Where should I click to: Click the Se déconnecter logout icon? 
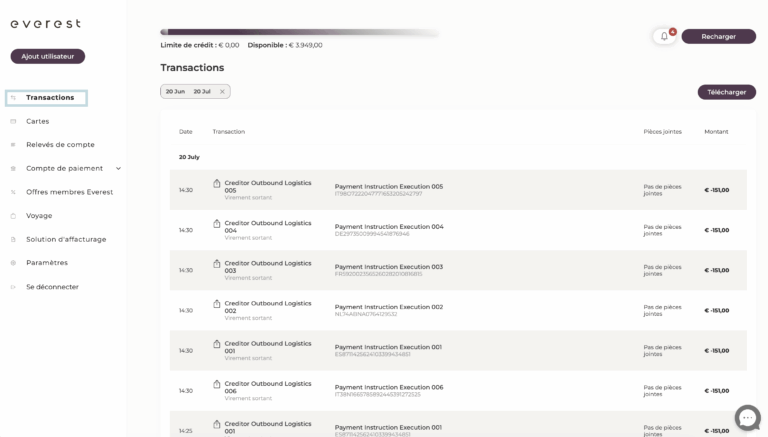tap(13, 287)
